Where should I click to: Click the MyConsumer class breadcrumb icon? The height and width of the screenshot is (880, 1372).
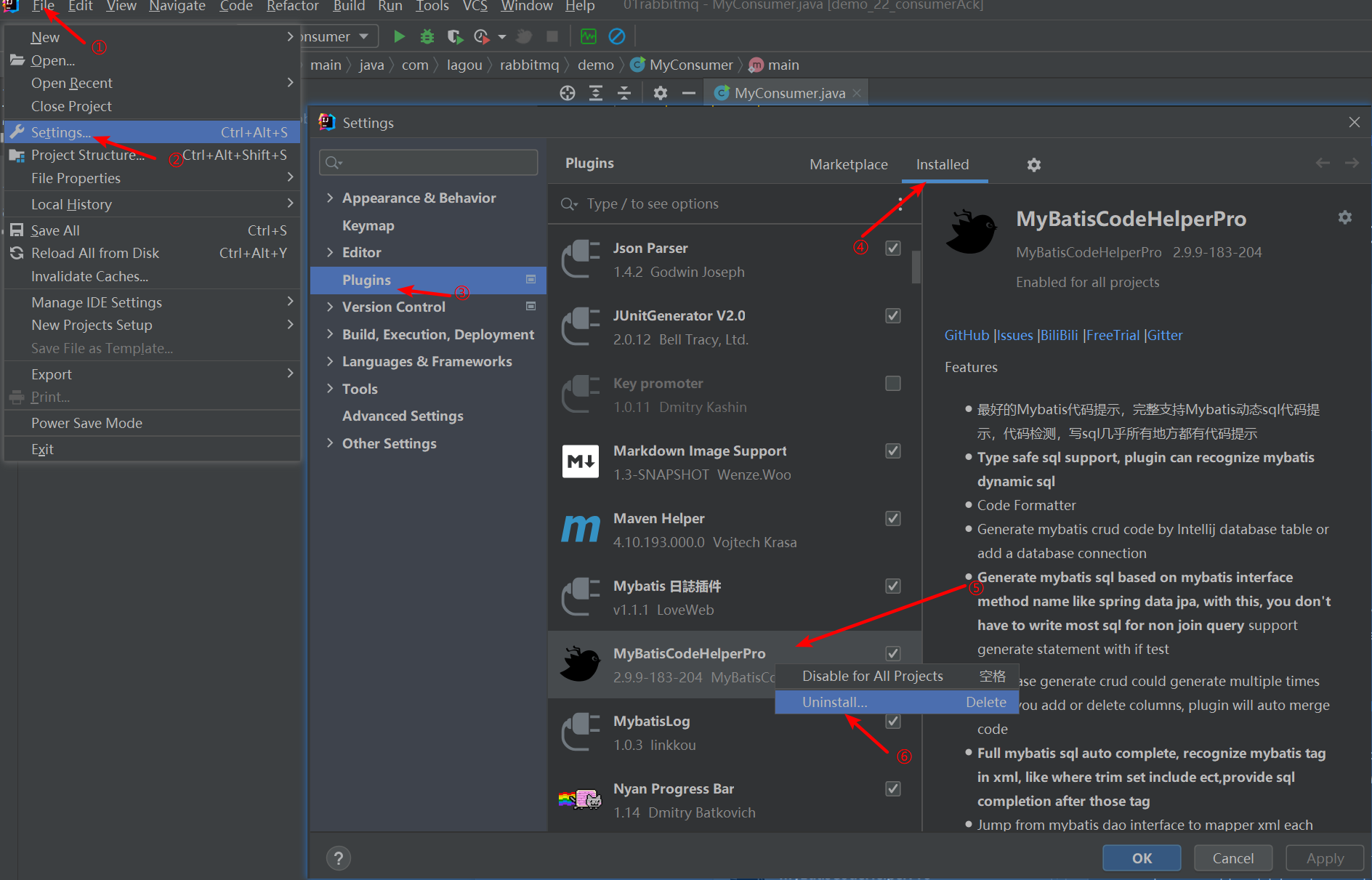[x=637, y=65]
